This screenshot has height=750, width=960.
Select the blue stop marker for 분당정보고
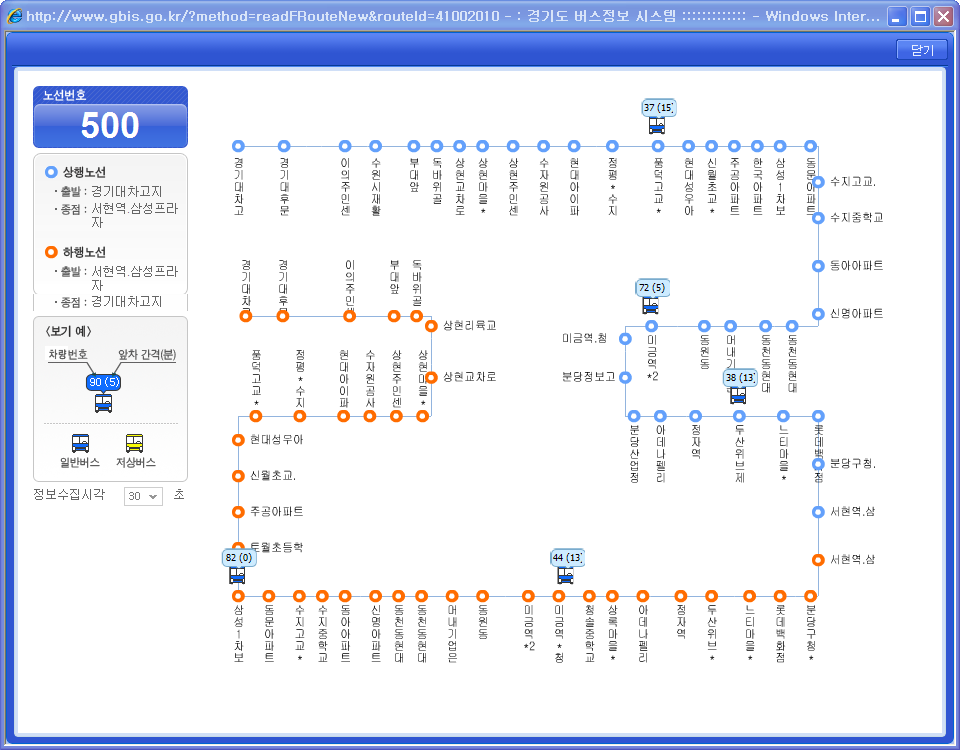(x=625, y=377)
